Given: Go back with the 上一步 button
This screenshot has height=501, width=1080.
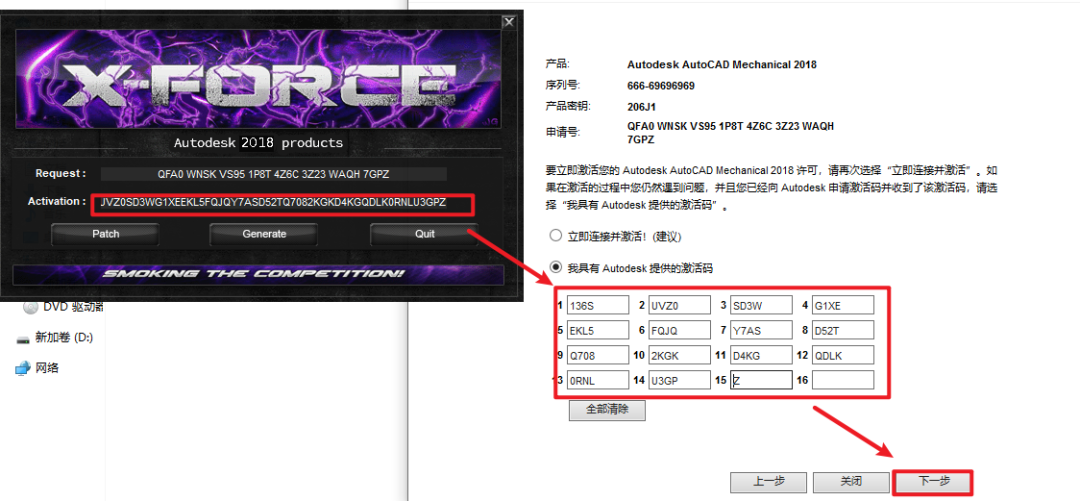Looking at the screenshot, I should (768, 482).
